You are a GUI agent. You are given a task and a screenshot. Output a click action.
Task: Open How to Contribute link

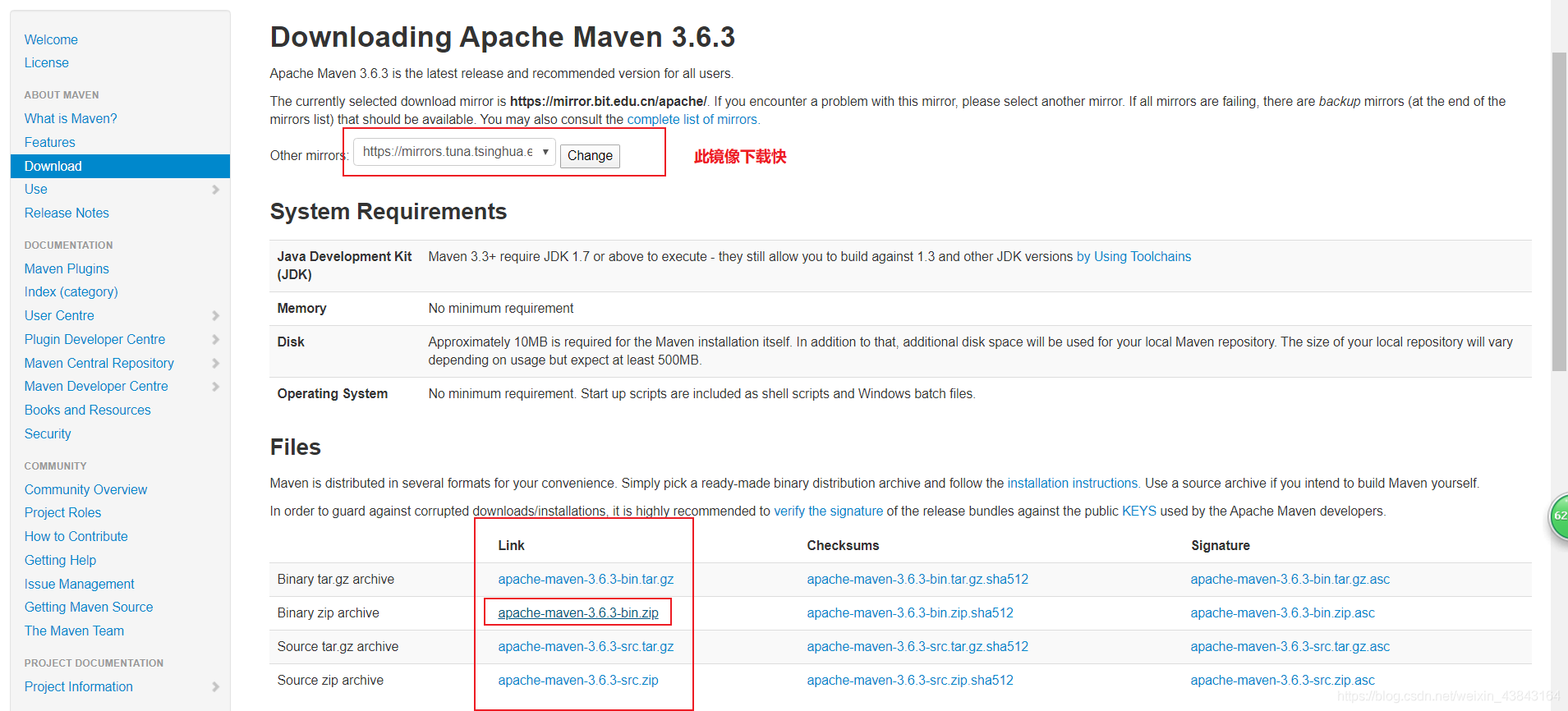coord(76,536)
